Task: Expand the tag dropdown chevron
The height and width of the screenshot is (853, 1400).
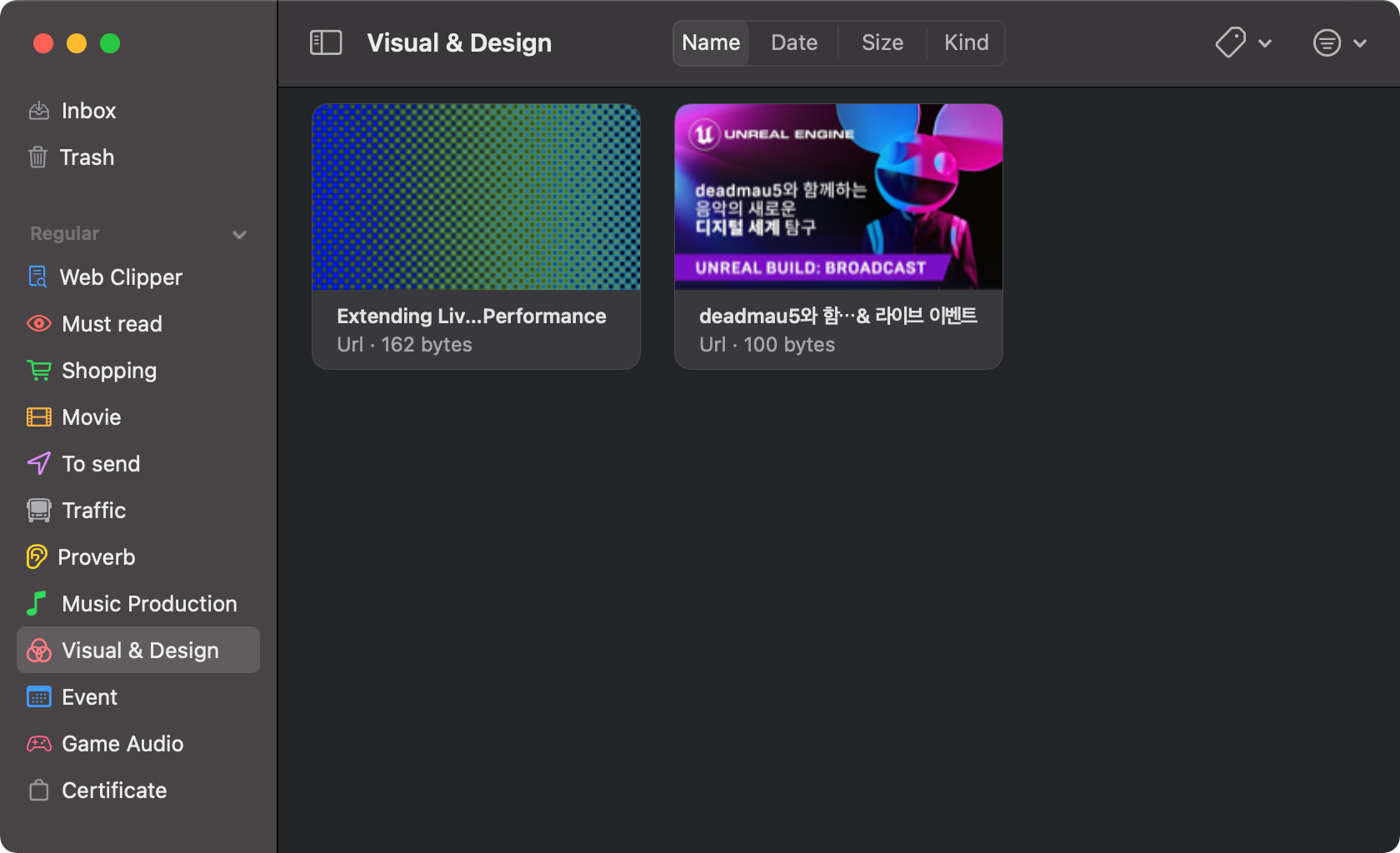Action: coord(1265,43)
